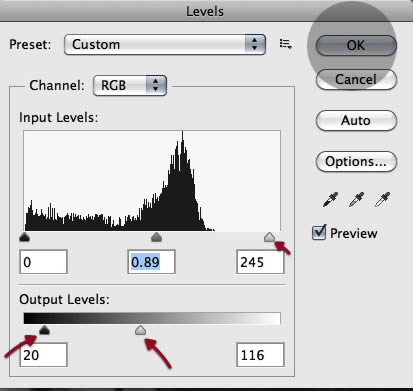Select the black point eyedropper

(330, 199)
